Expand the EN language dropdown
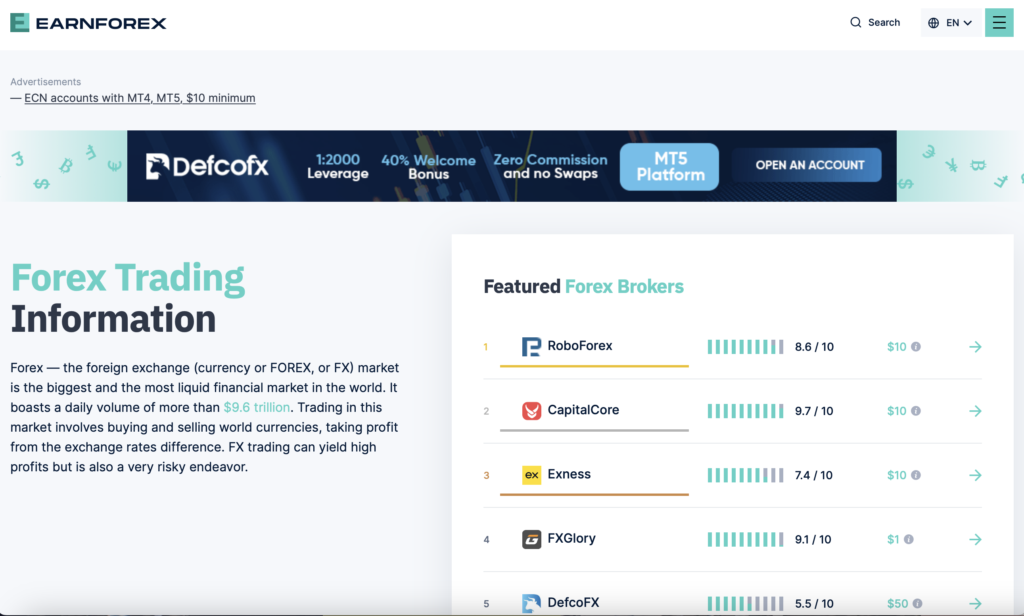This screenshot has height=616, width=1024. 951,23
